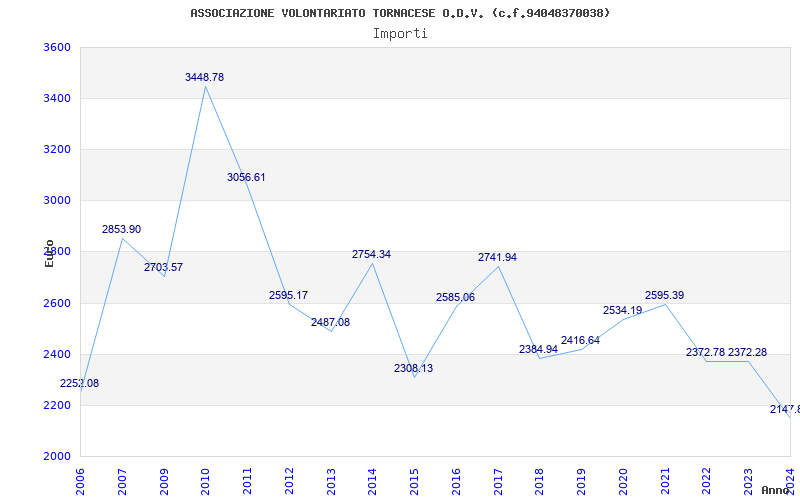Click the y-axis tick 2000
The height and width of the screenshot is (500, 800).
[x=56, y=457]
